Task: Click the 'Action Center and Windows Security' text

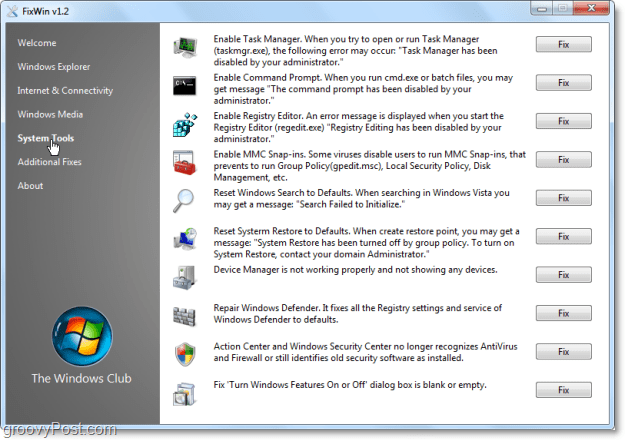Action: click(366, 352)
